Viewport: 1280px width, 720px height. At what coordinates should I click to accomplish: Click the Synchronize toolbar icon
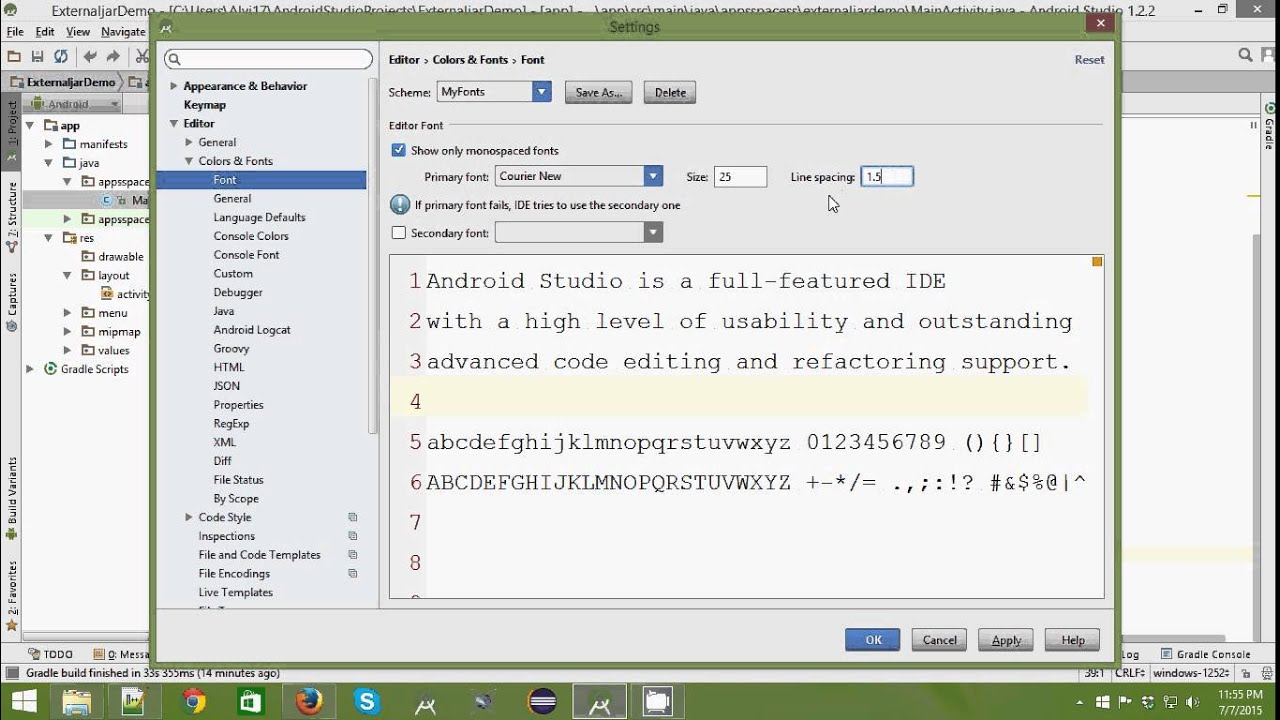pos(61,57)
